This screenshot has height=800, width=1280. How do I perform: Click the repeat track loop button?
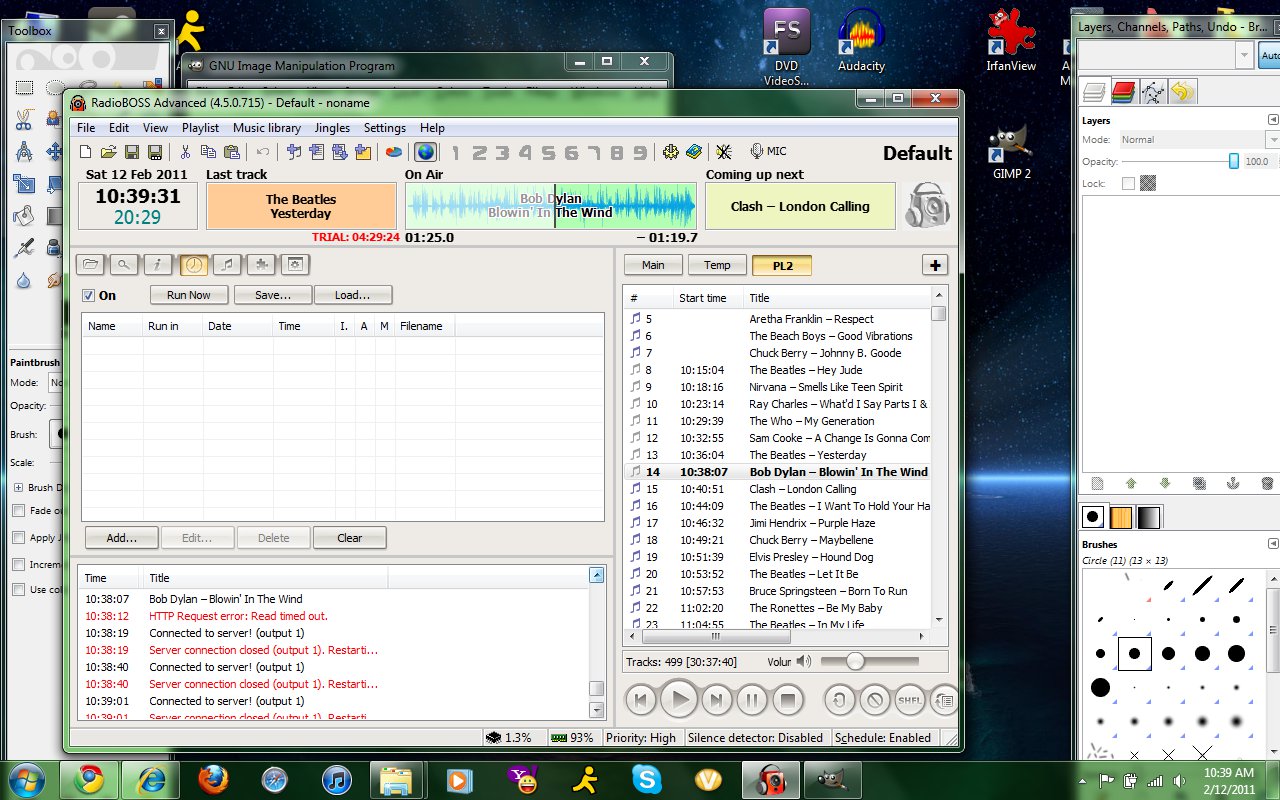pyautogui.click(x=839, y=700)
